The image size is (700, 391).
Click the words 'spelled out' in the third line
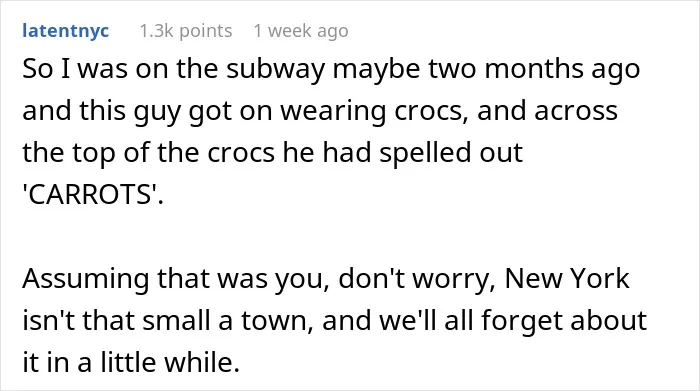pos(451,153)
